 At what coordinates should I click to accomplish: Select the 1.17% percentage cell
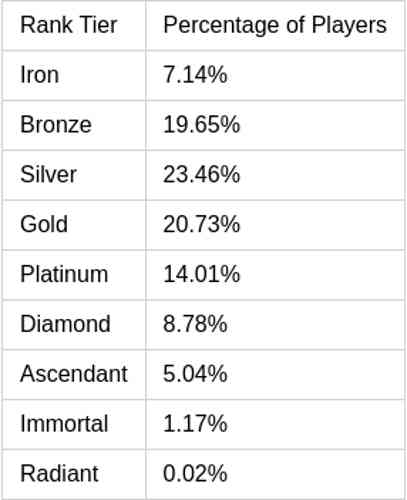coord(275,424)
